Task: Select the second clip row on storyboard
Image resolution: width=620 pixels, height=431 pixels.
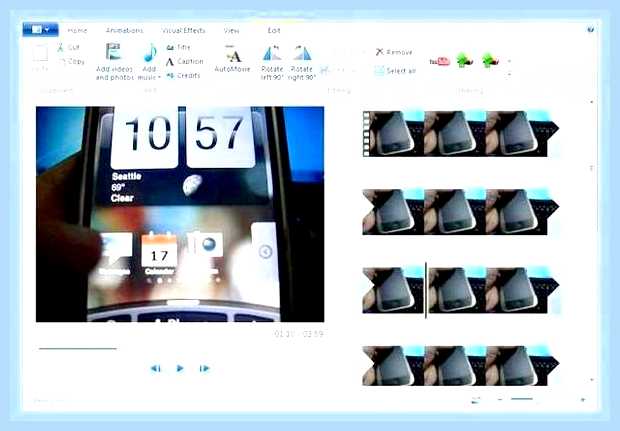Action: pos(461,212)
